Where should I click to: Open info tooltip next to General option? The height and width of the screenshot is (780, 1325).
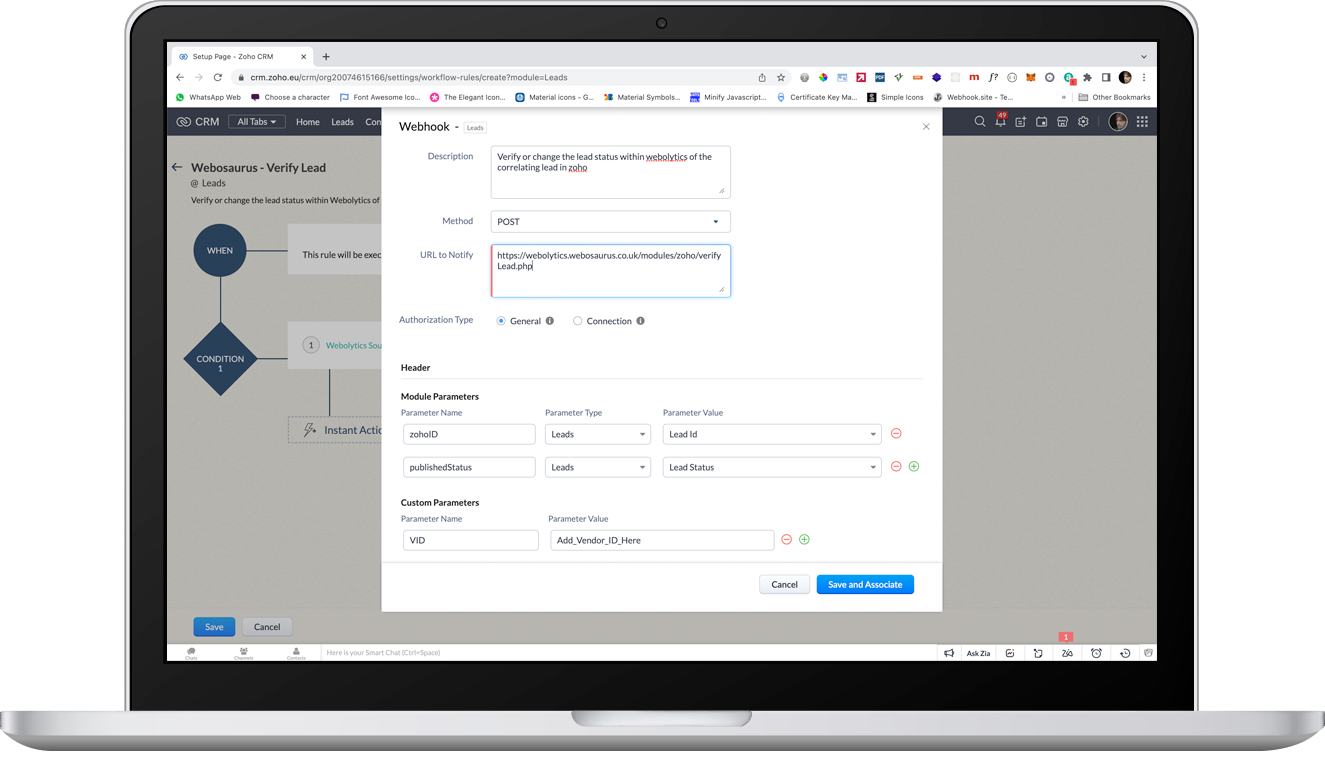(x=550, y=321)
